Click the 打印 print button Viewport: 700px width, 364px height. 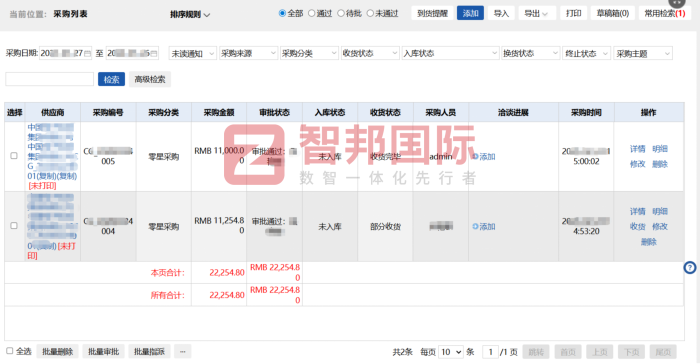(573, 13)
